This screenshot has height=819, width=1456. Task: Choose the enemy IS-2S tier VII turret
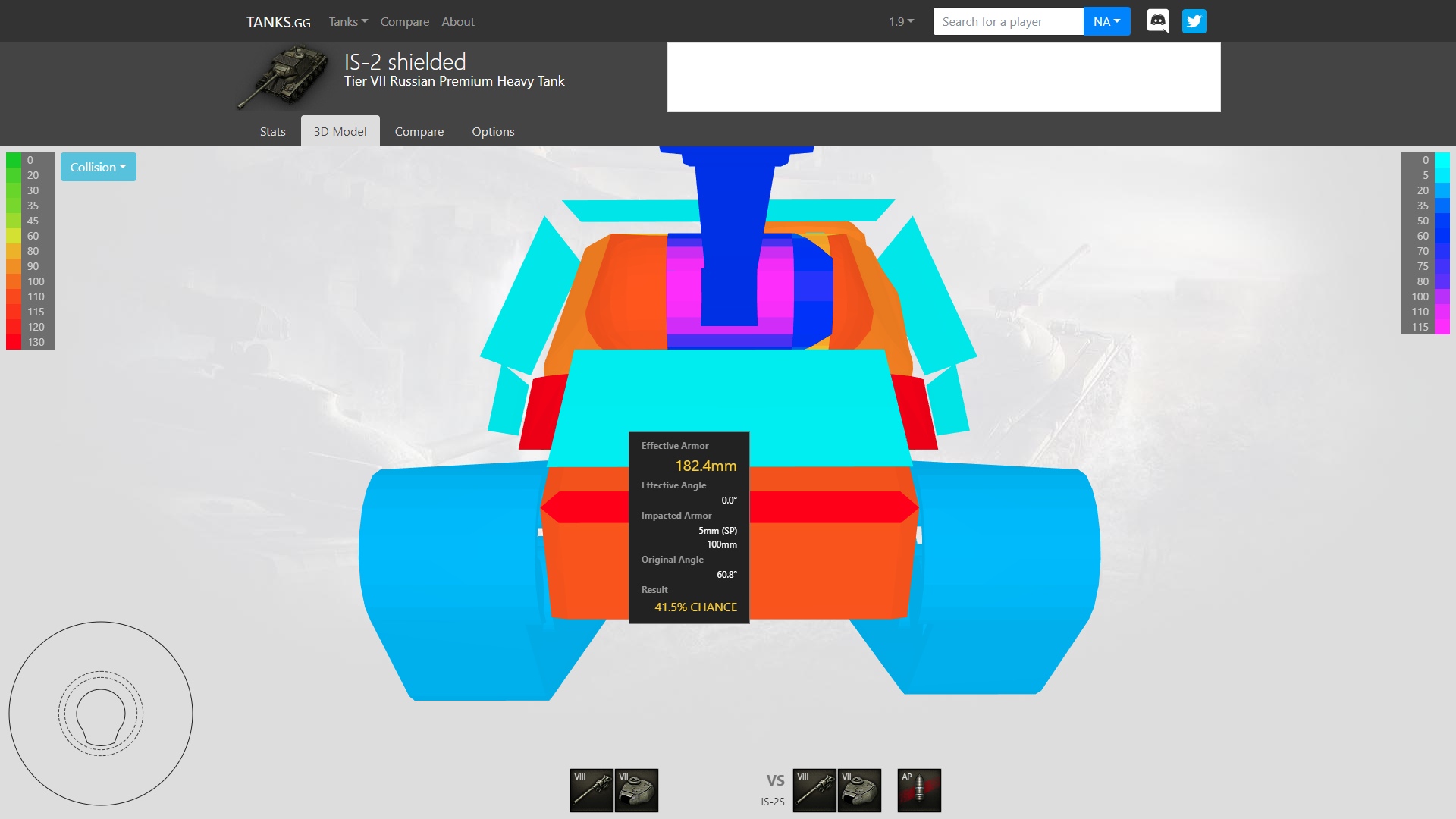(859, 790)
